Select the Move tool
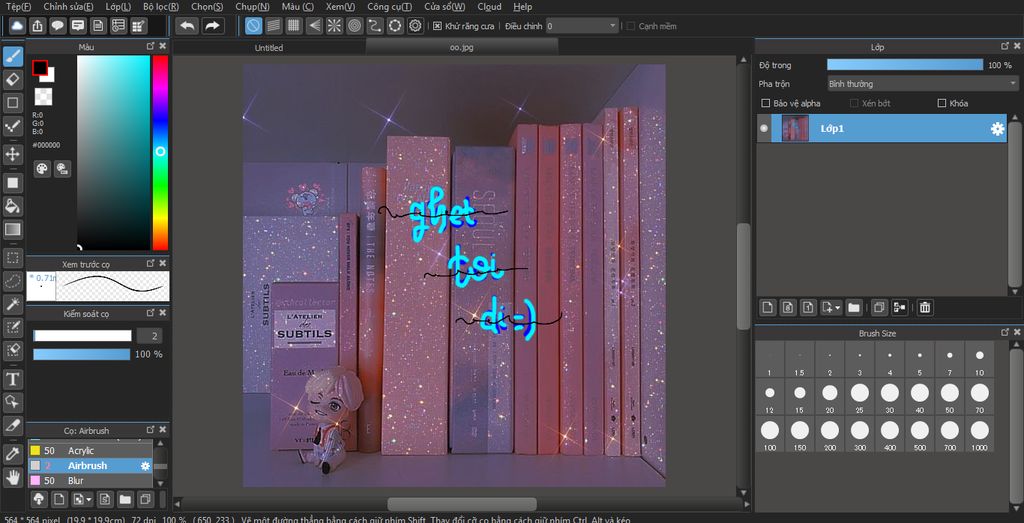The width and height of the screenshot is (1024, 523). point(12,155)
